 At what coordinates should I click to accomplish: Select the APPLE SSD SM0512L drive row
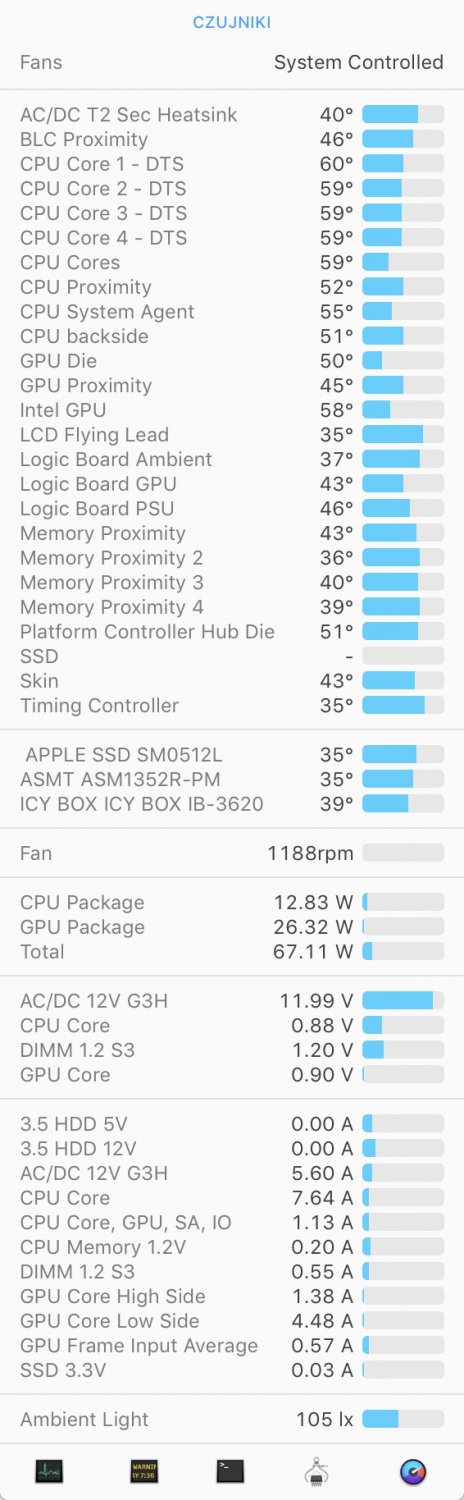pyautogui.click(x=232, y=755)
